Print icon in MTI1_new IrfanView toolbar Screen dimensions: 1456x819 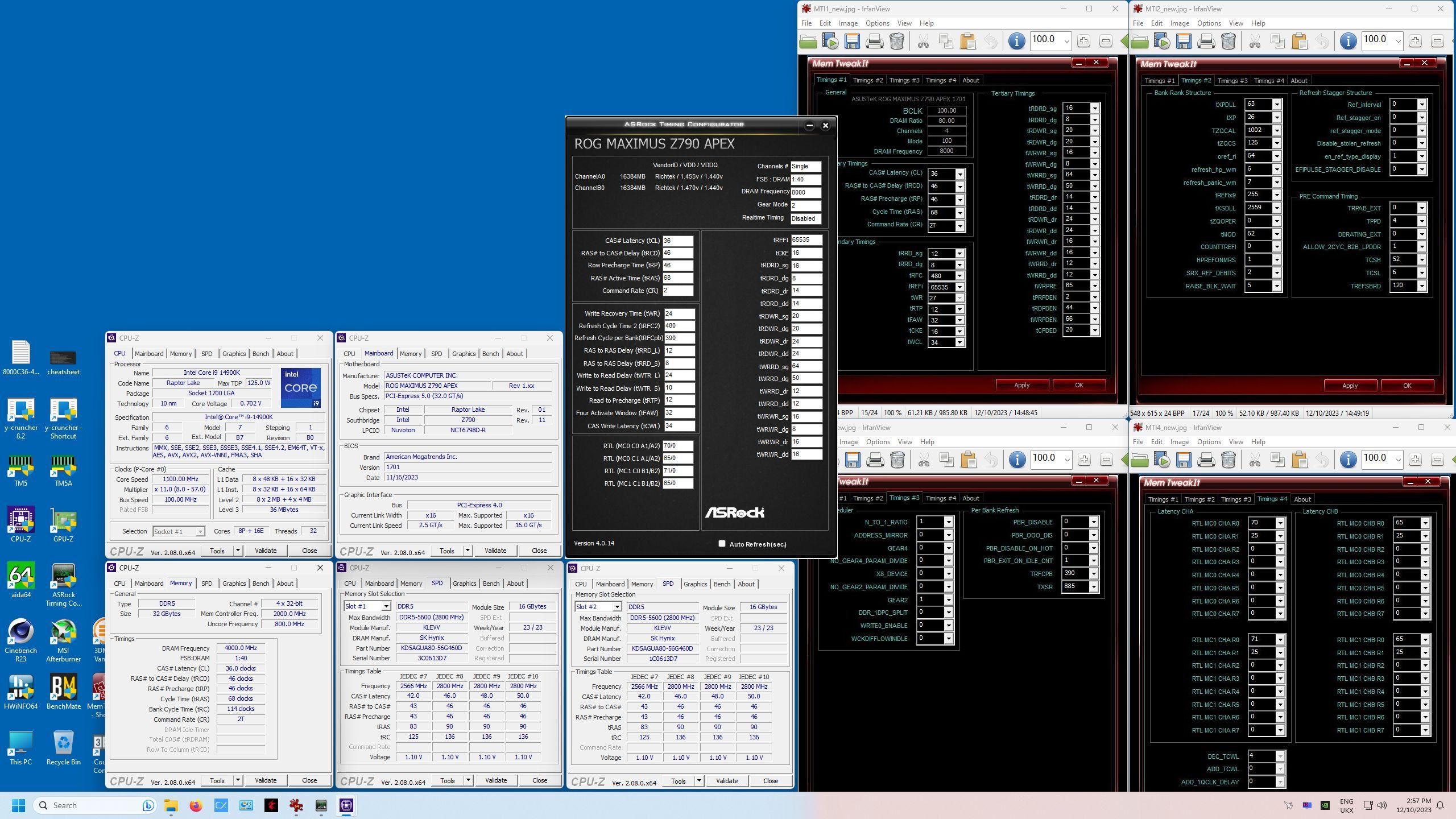coord(875,42)
